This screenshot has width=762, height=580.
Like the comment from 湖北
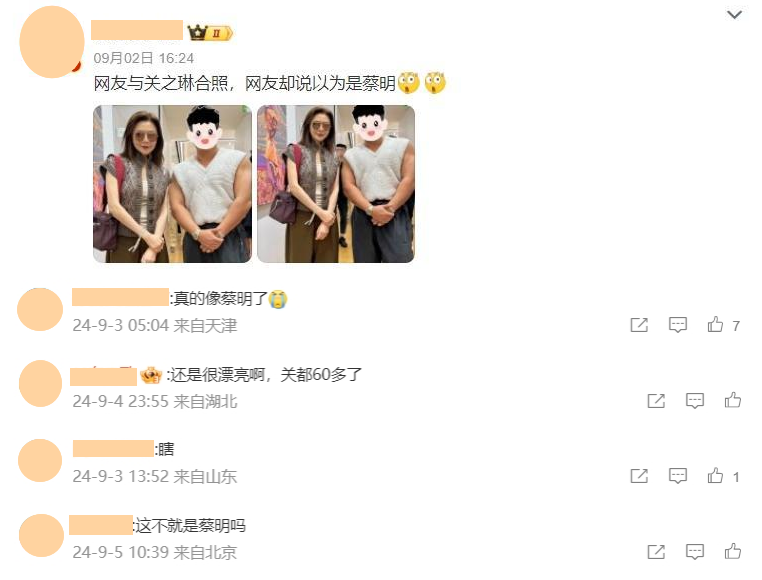coord(732,400)
